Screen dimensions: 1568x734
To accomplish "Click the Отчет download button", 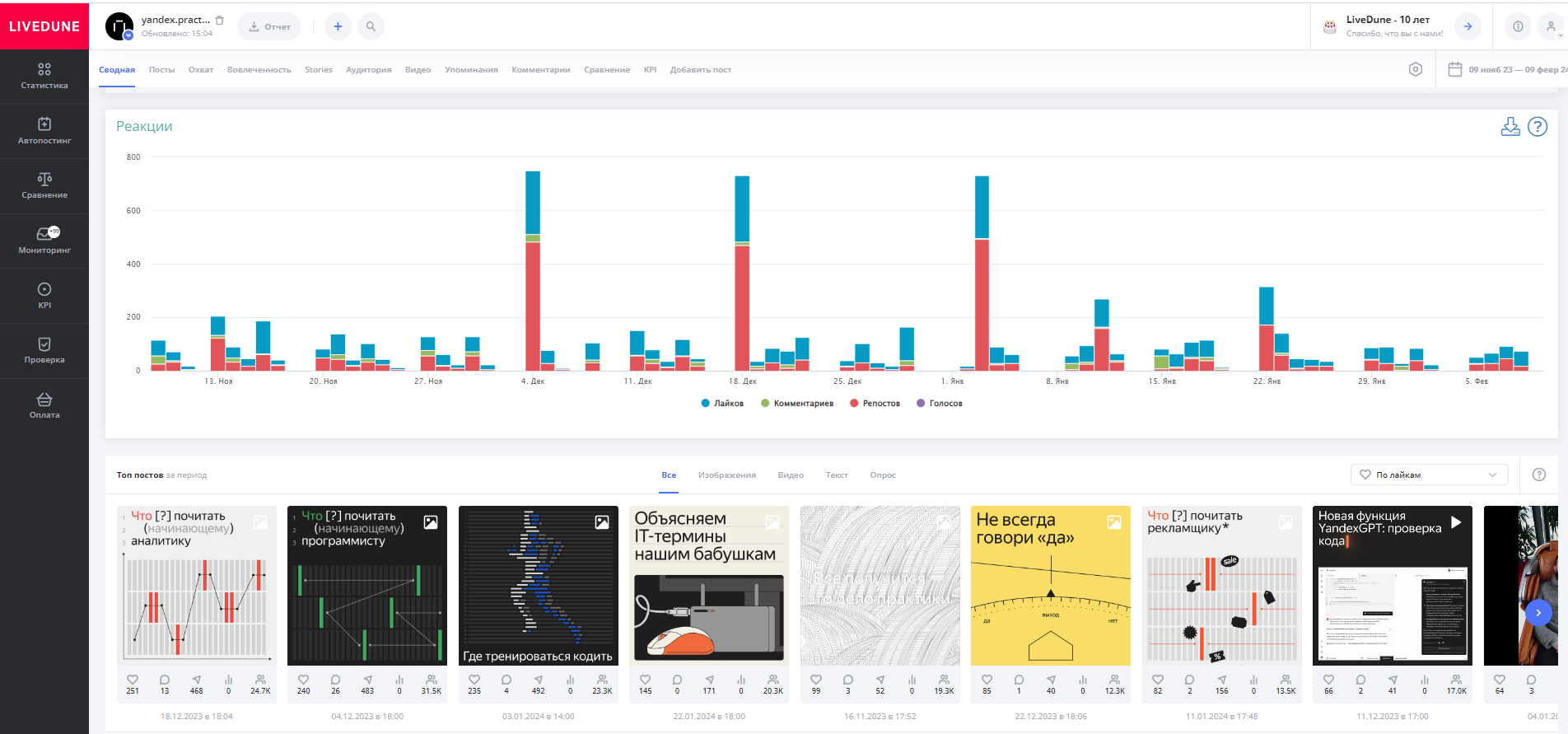I will [269, 26].
